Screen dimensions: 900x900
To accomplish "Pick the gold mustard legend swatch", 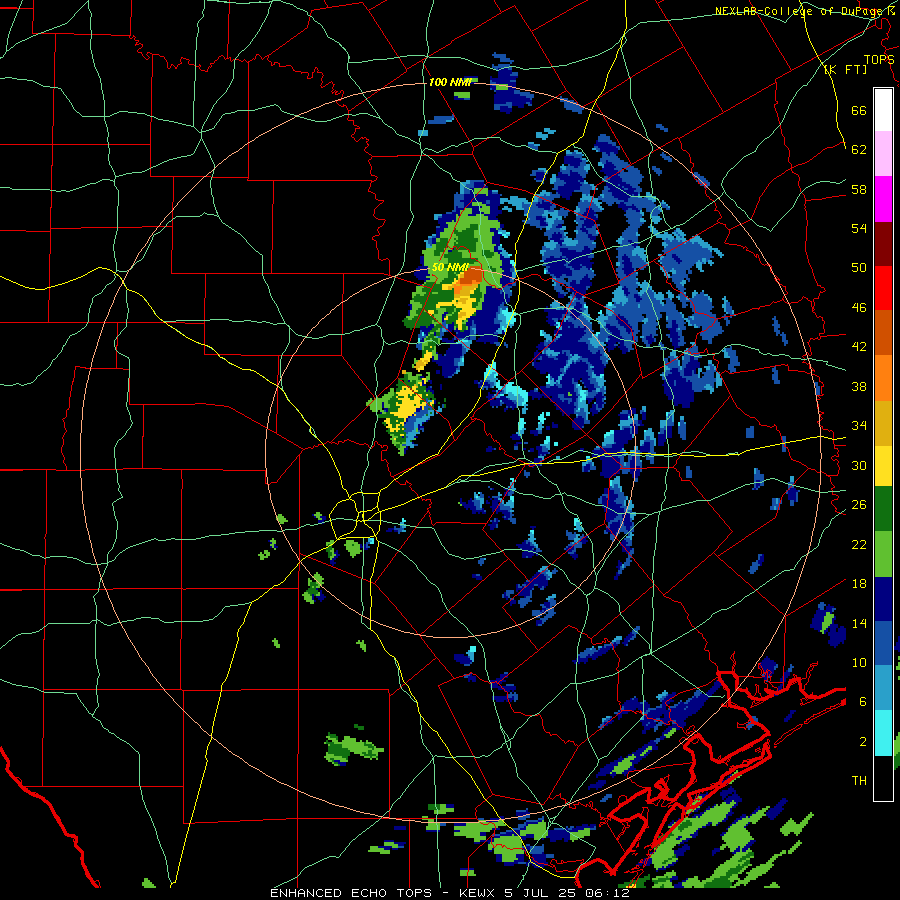I will coord(883,422).
